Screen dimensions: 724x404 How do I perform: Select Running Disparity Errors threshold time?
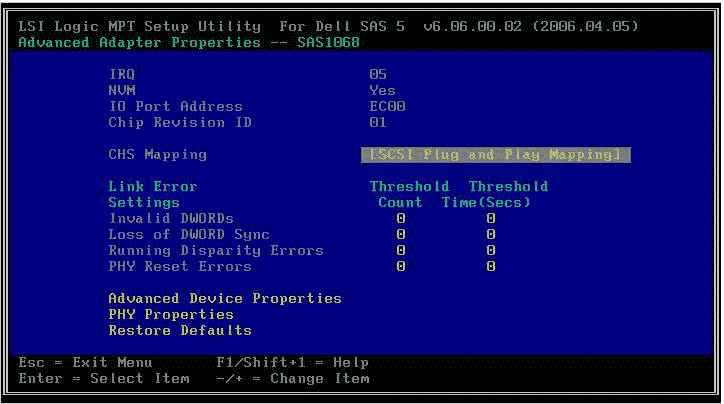click(x=490, y=250)
